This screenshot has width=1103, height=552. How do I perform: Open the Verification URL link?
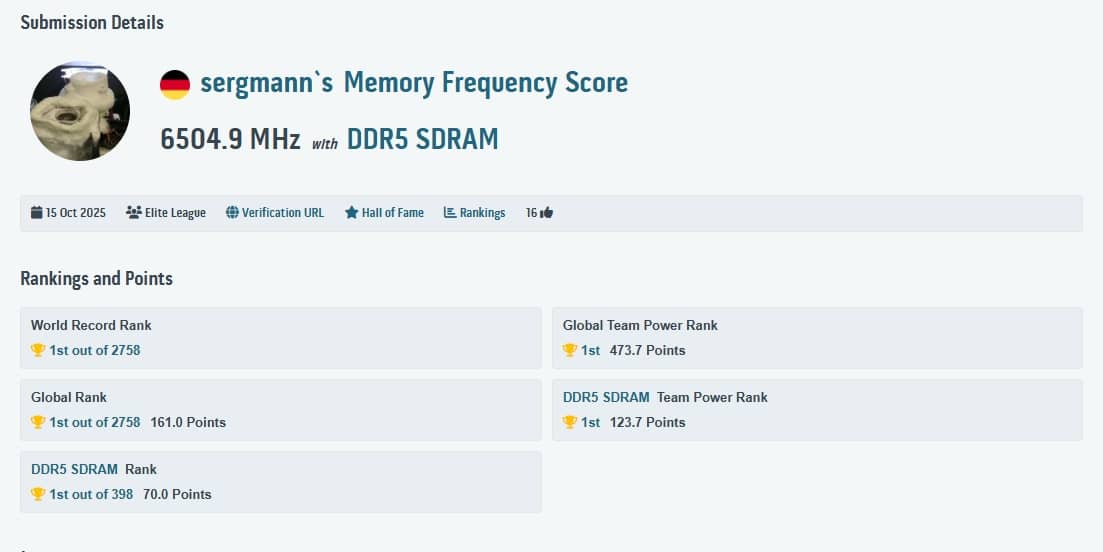(x=283, y=213)
